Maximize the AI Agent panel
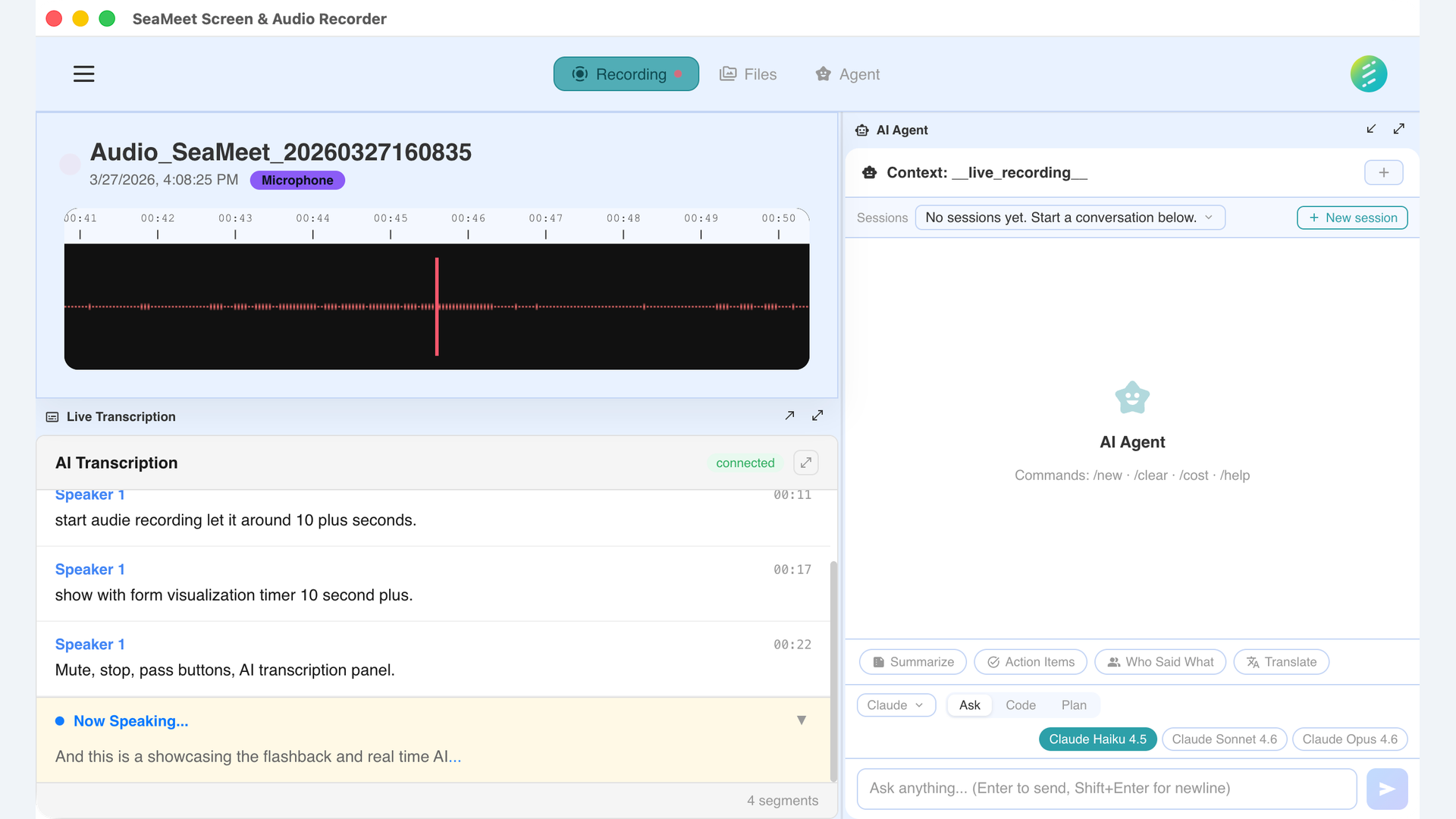 [x=1399, y=129]
